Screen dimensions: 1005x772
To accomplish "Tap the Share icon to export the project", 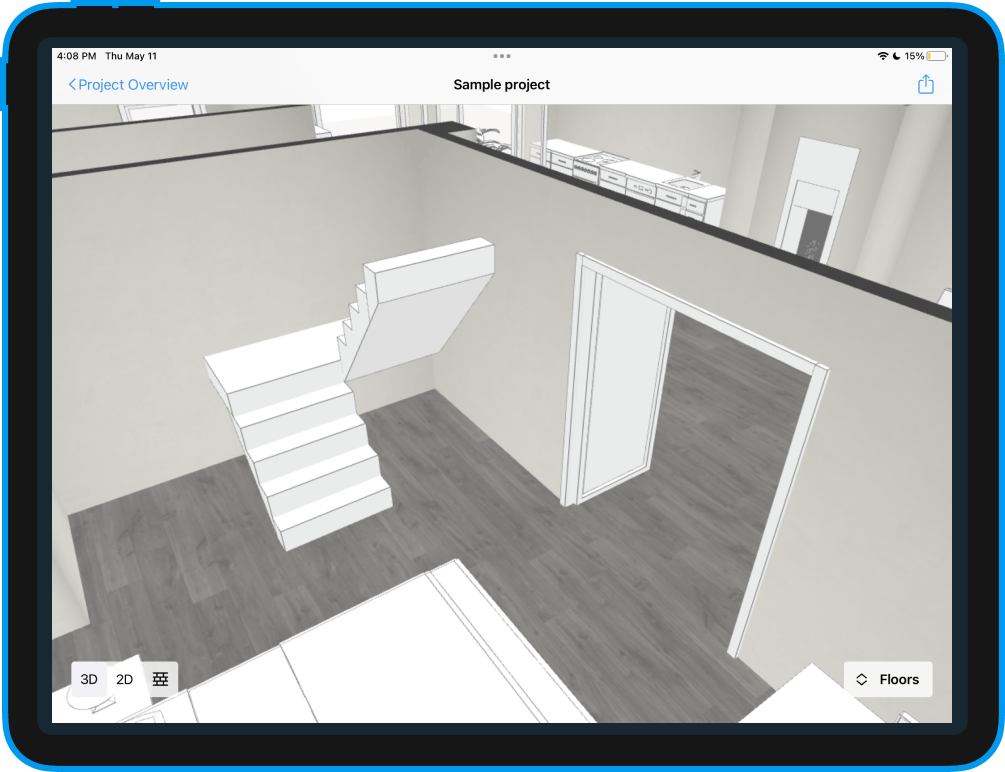I will tap(925, 84).
